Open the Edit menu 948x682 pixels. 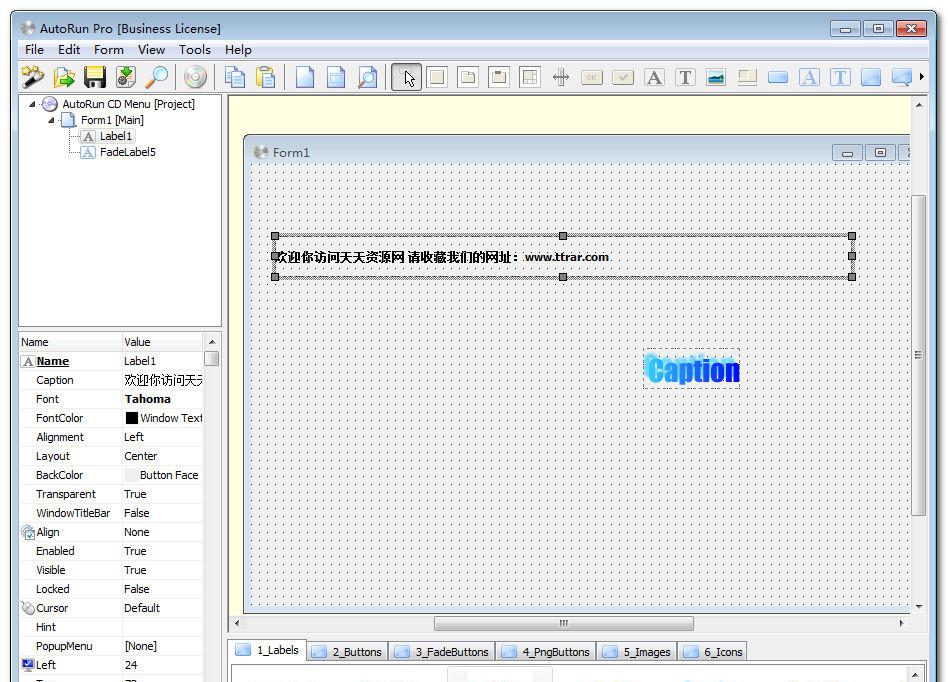tap(69, 50)
